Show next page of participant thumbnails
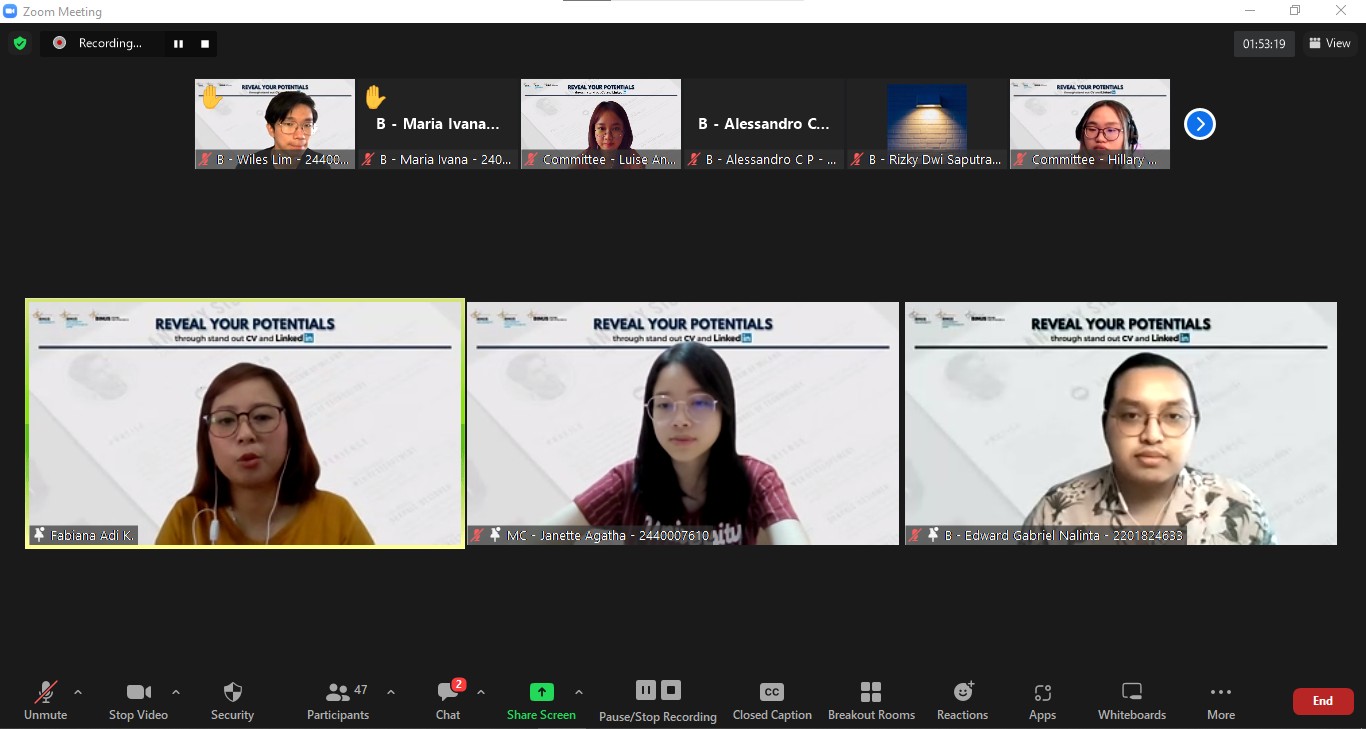This screenshot has height=729, width=1366. point(1199,124)
